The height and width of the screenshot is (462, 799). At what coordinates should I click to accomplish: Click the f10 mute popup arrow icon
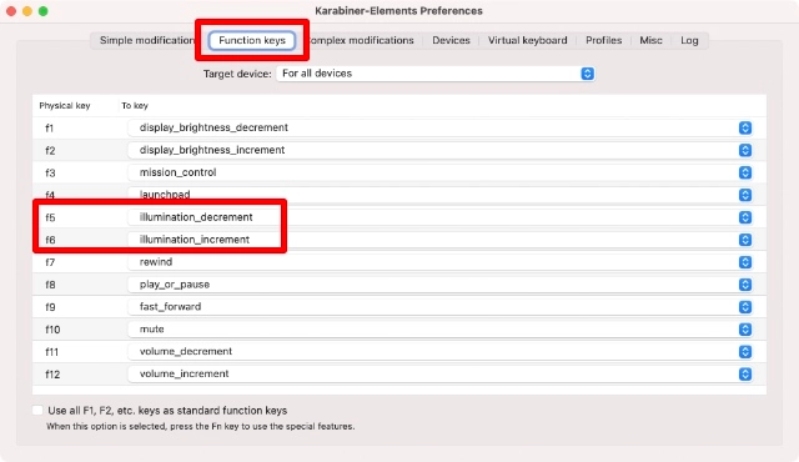pyautogui.click(x=744, y=329)
